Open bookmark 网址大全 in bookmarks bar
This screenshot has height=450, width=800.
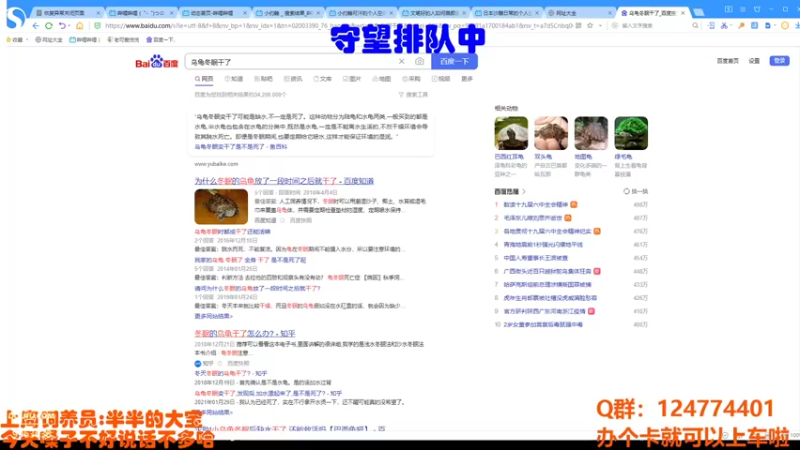(48, 39)
